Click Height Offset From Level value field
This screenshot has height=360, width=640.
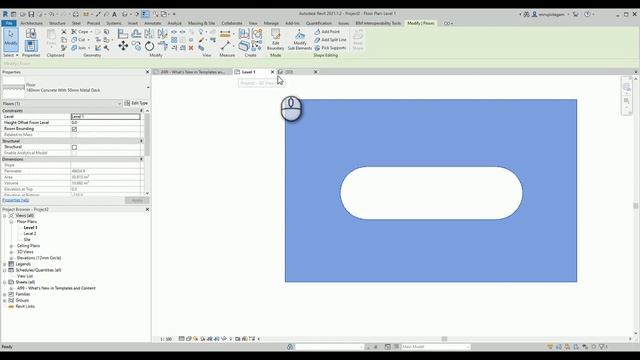coord(105,122)
